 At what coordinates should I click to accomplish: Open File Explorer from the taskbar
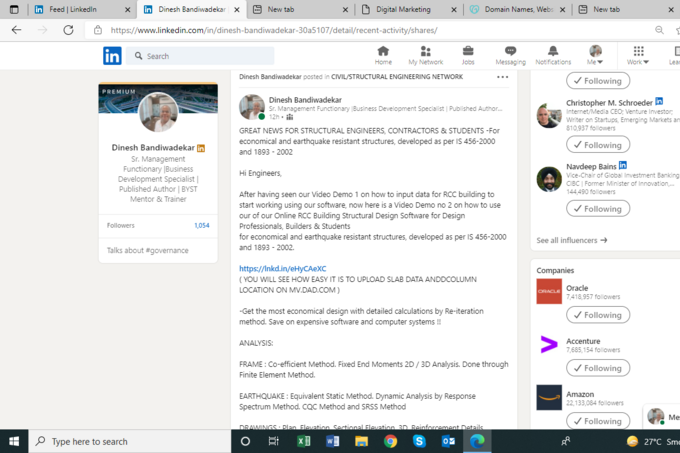click(x=361, y=441)
